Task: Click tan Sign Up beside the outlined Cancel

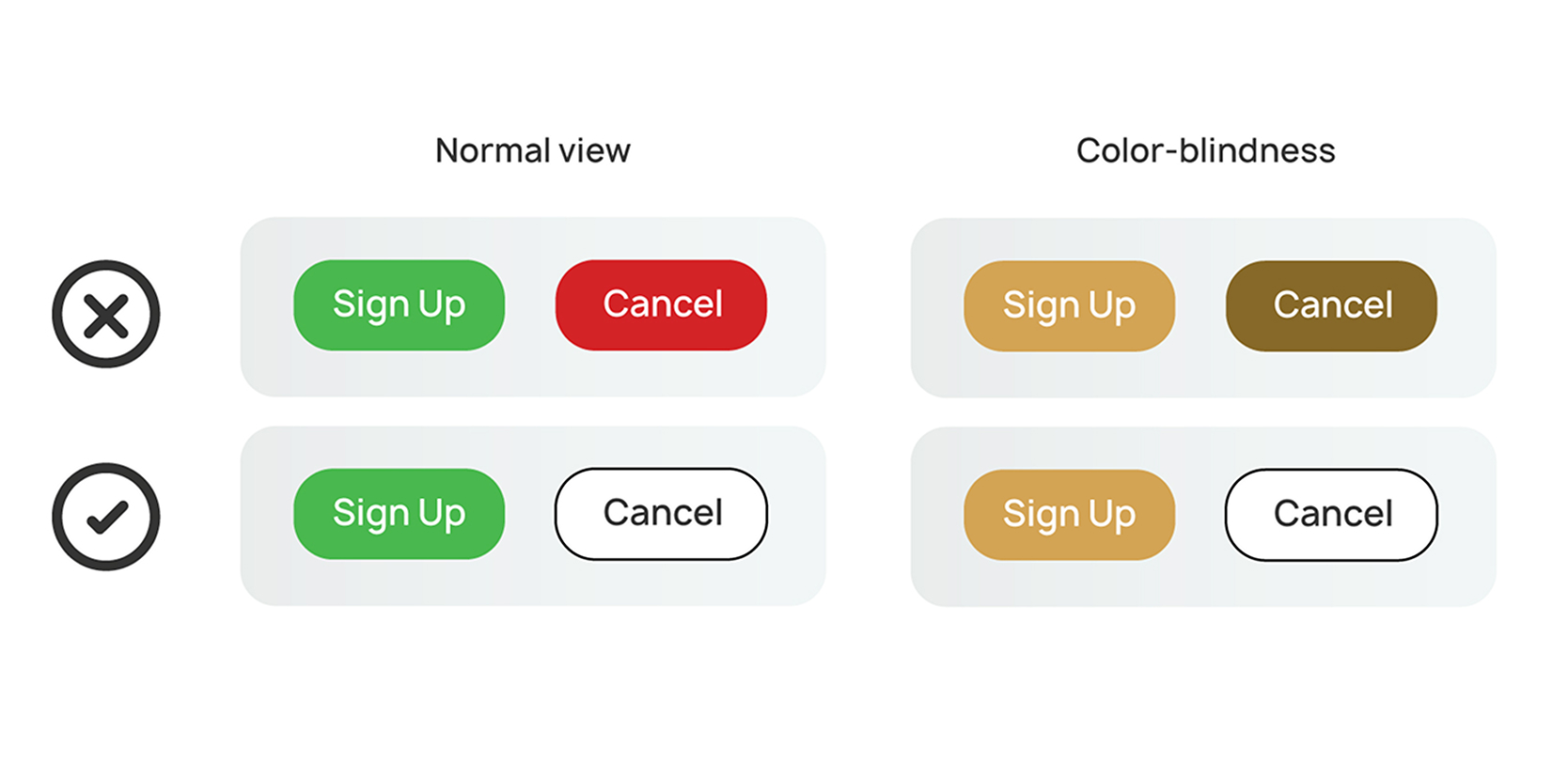Action: 1070,515
